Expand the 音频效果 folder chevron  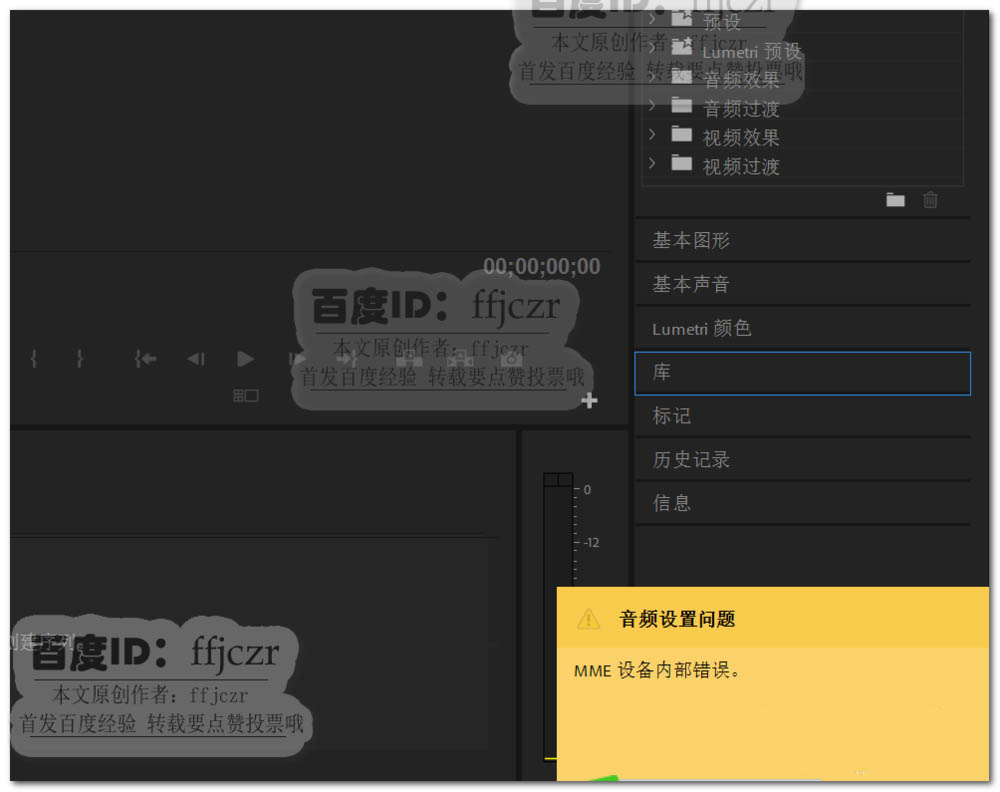coord(652,76)
